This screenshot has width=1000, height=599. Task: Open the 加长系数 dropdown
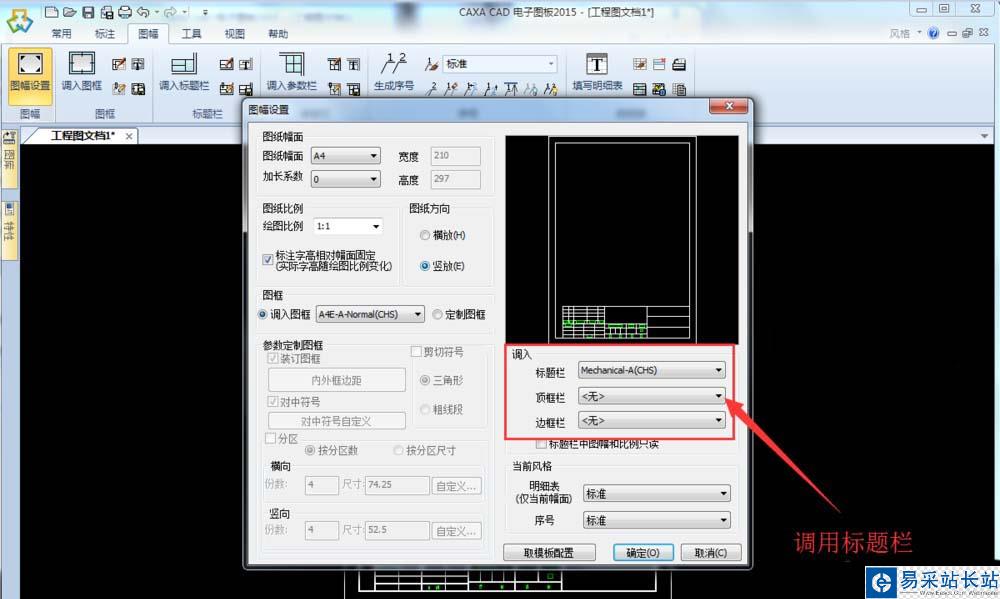pyautogui.click(x=346, y=179)
